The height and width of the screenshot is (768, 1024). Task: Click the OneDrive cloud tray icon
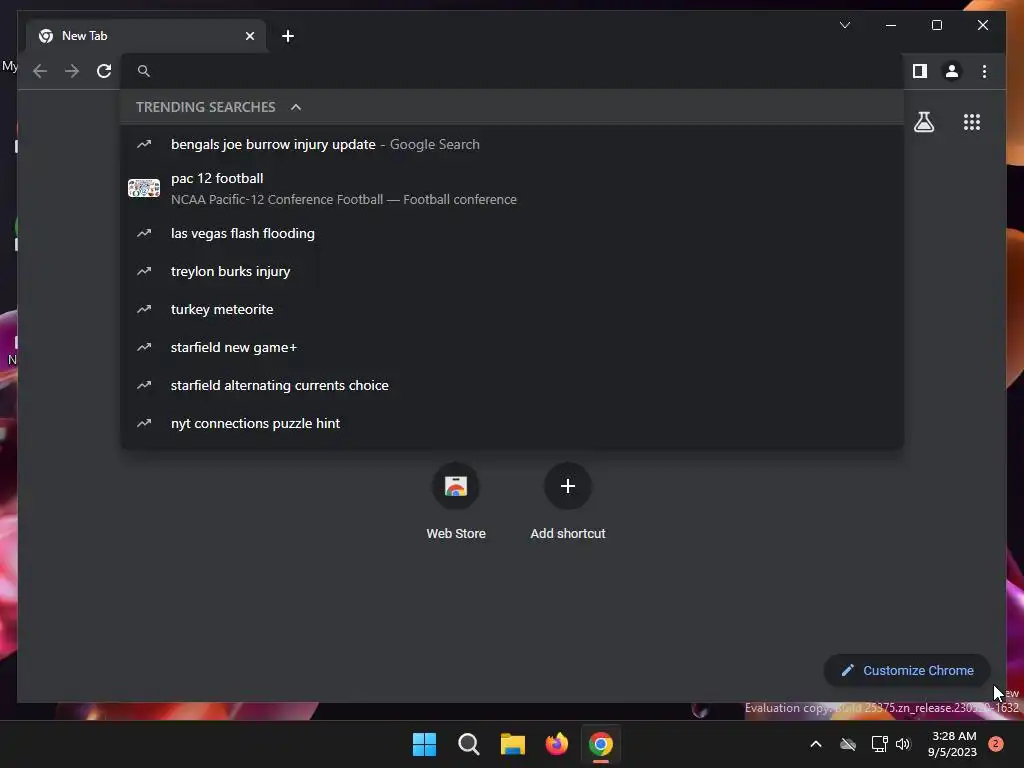click(x=848, y=744)
